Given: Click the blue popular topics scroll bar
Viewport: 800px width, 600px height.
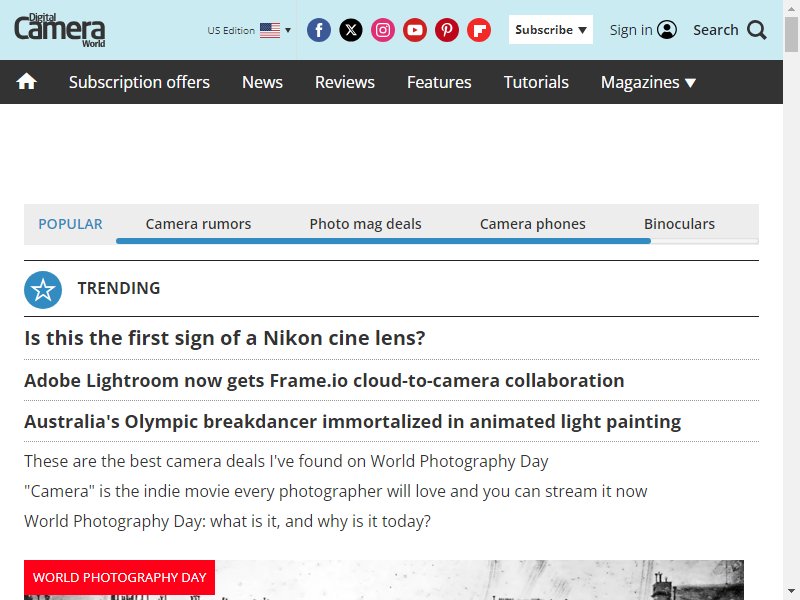Looking at the screenshot, I should (383, 241).
